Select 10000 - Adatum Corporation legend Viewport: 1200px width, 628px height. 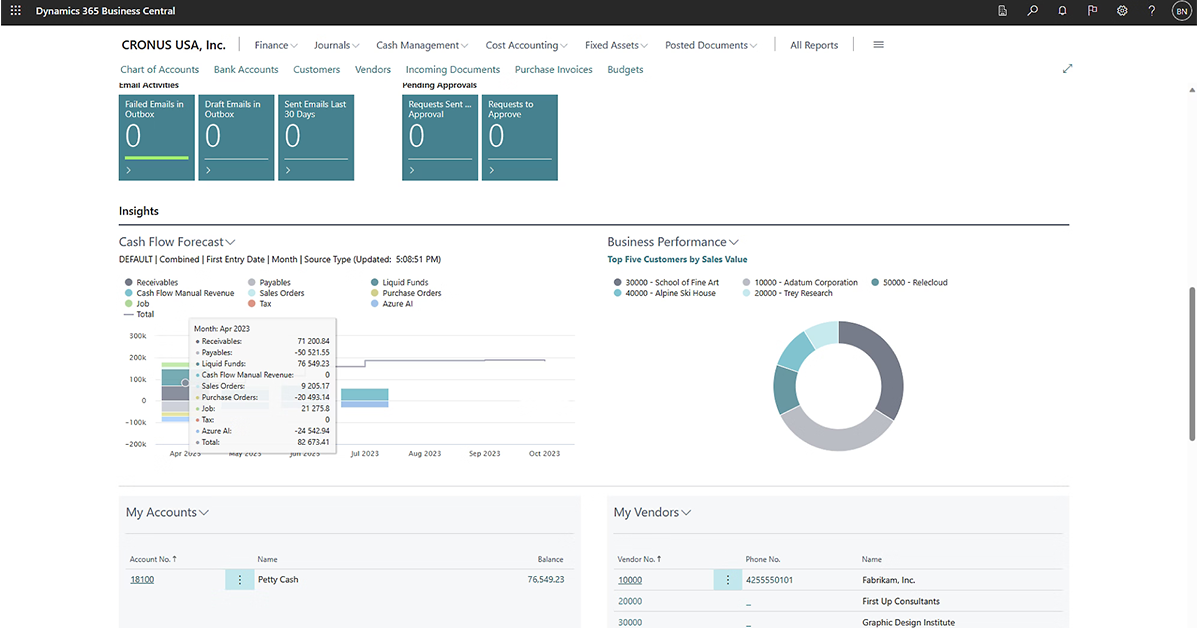click(800, 283)
